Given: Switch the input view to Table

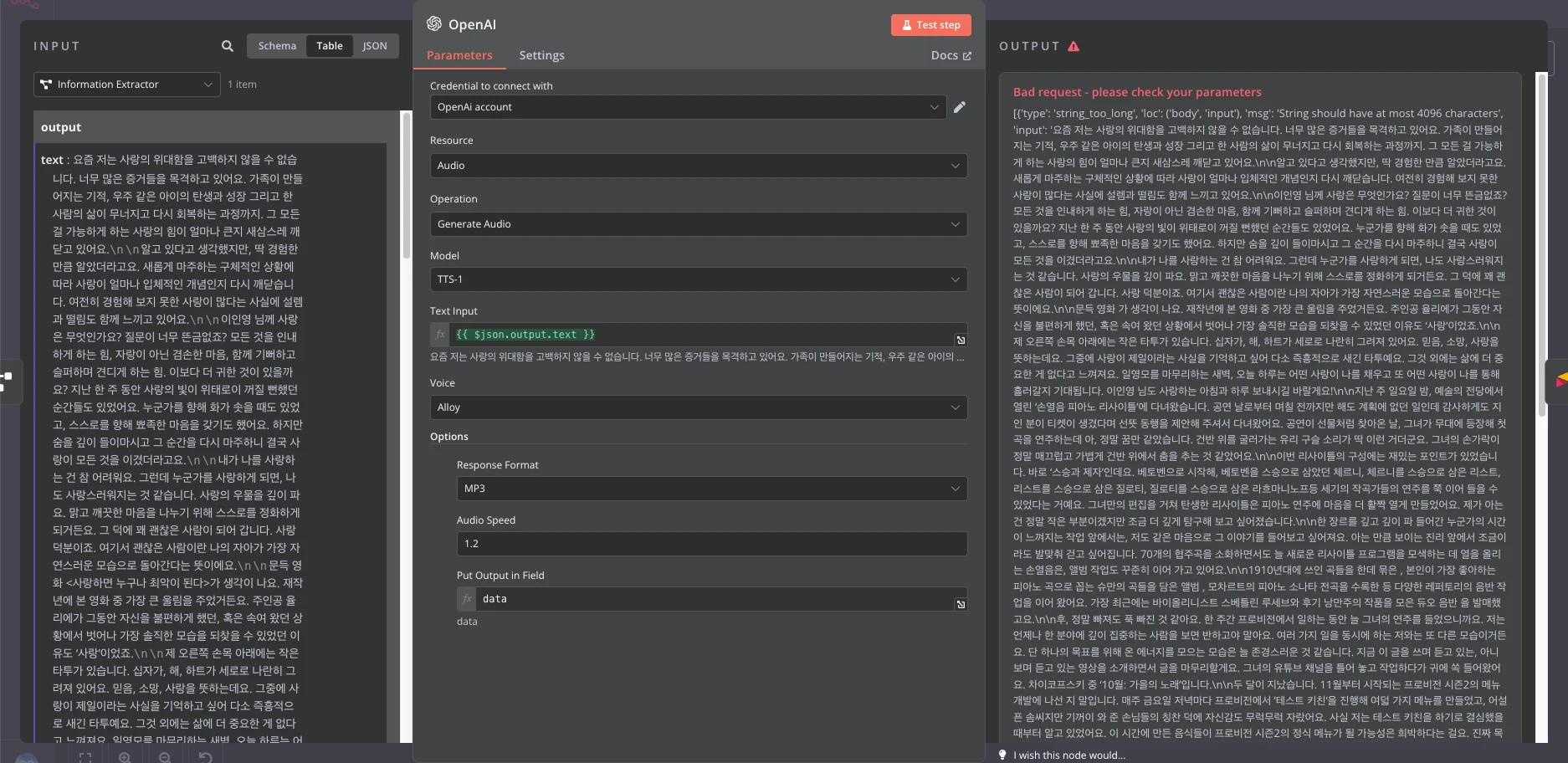Looking at the screenshot, I should click(x=330, y=46).
